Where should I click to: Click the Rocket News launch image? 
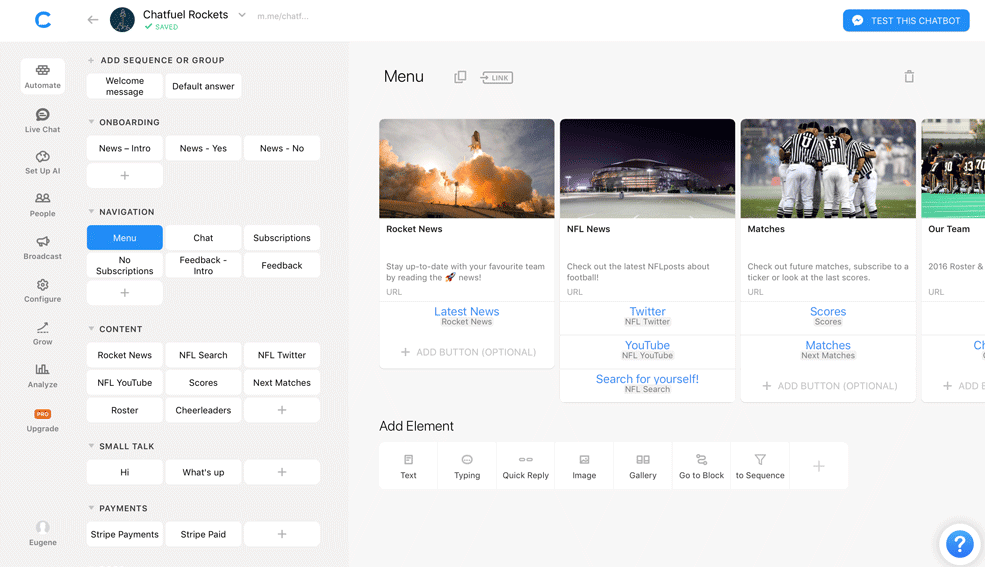pyautogui.click(x=466, y=168)
